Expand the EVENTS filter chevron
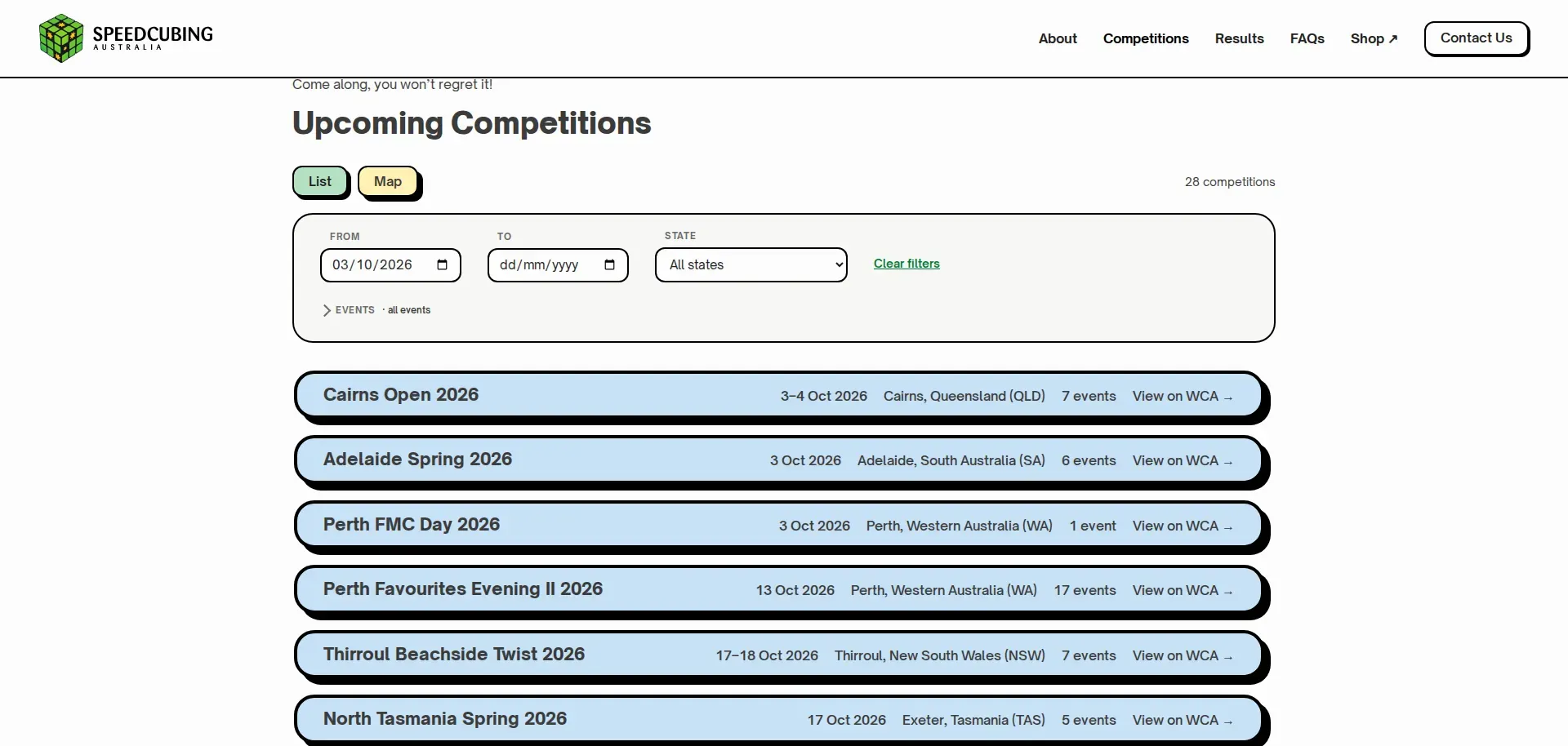The height and width of the screenshot is (746, 1568). coord(327,310)
